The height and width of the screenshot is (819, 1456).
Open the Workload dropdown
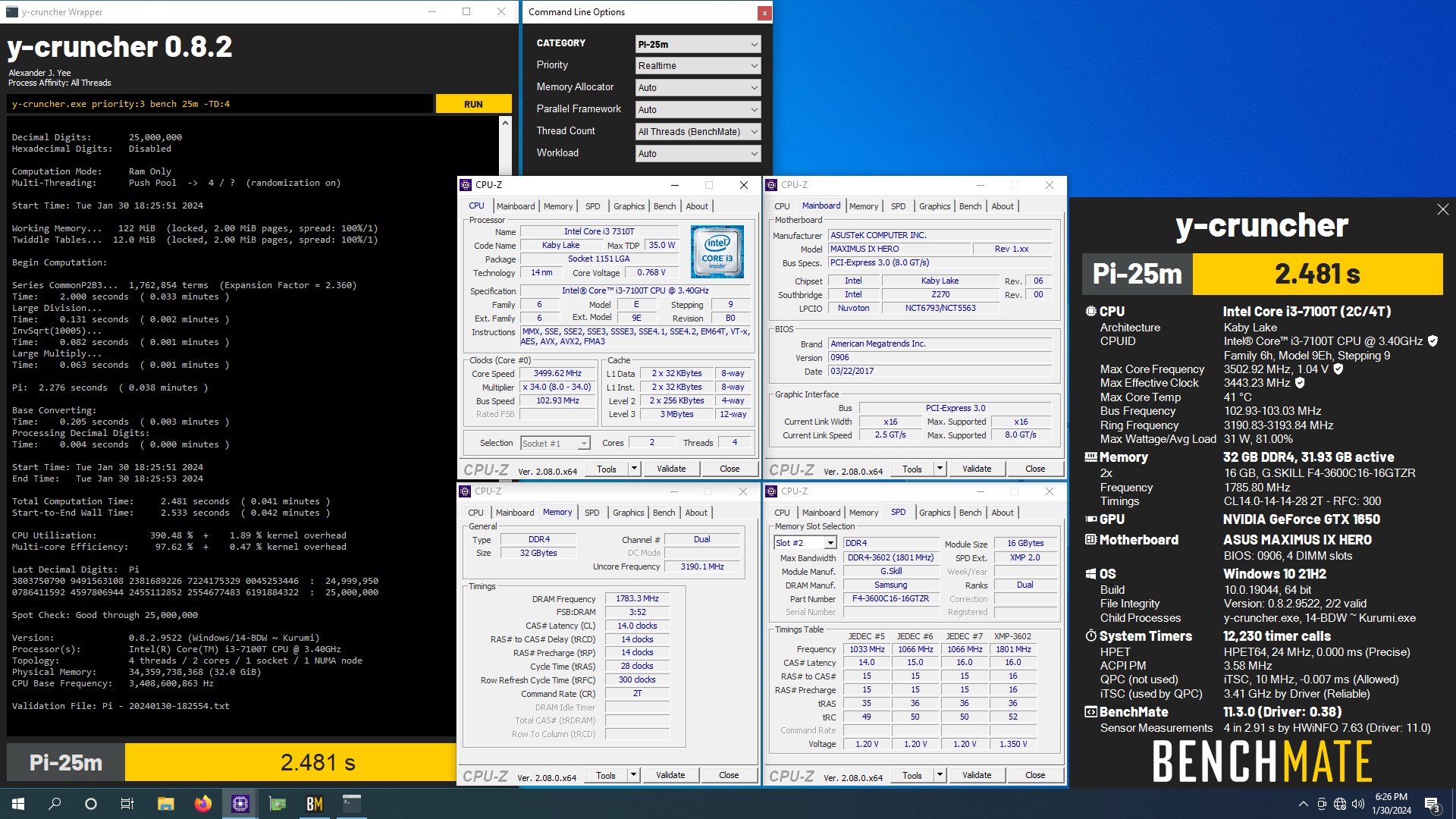tap(698, 154)
